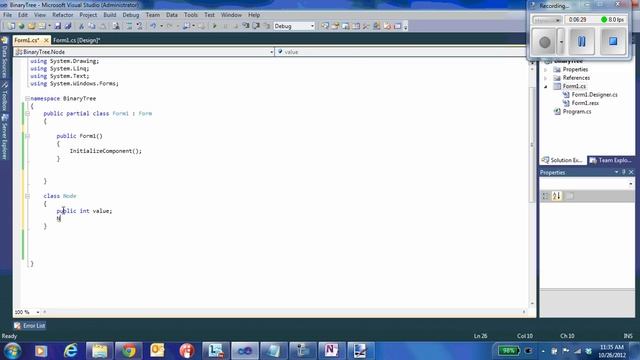Screen dimensions: 640x360
Task: Click the Open File folder icon
Action: (x=31, y=26)
